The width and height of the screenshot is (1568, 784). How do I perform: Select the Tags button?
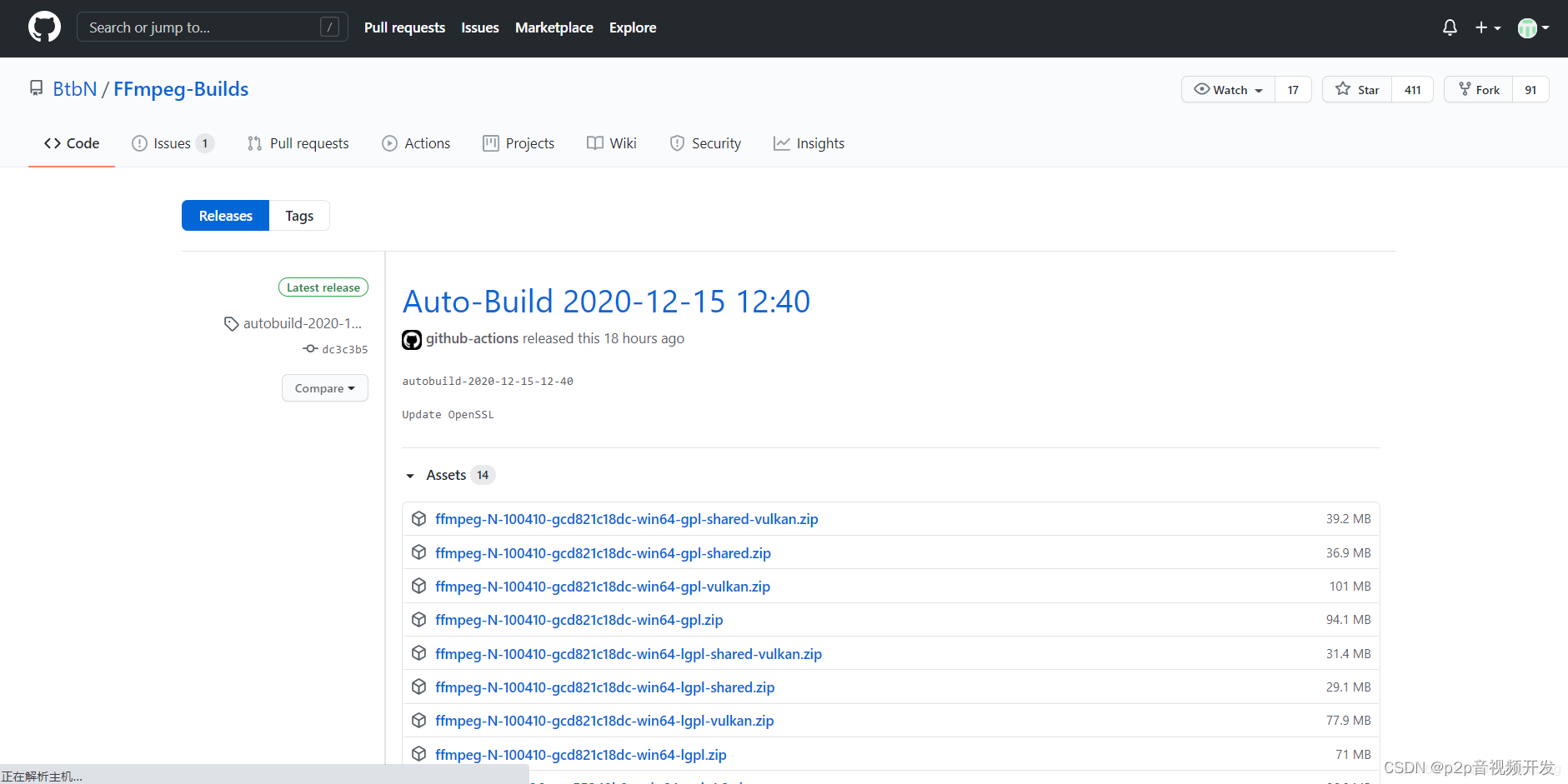[299, 216]
